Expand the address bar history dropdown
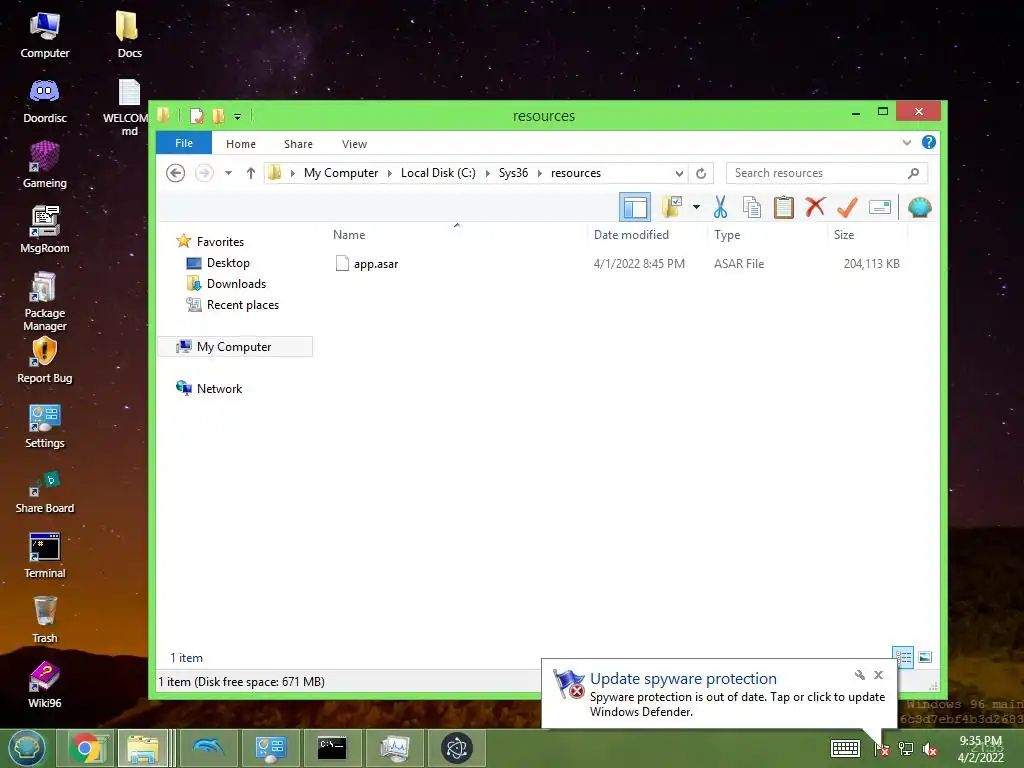 [679, 173]
